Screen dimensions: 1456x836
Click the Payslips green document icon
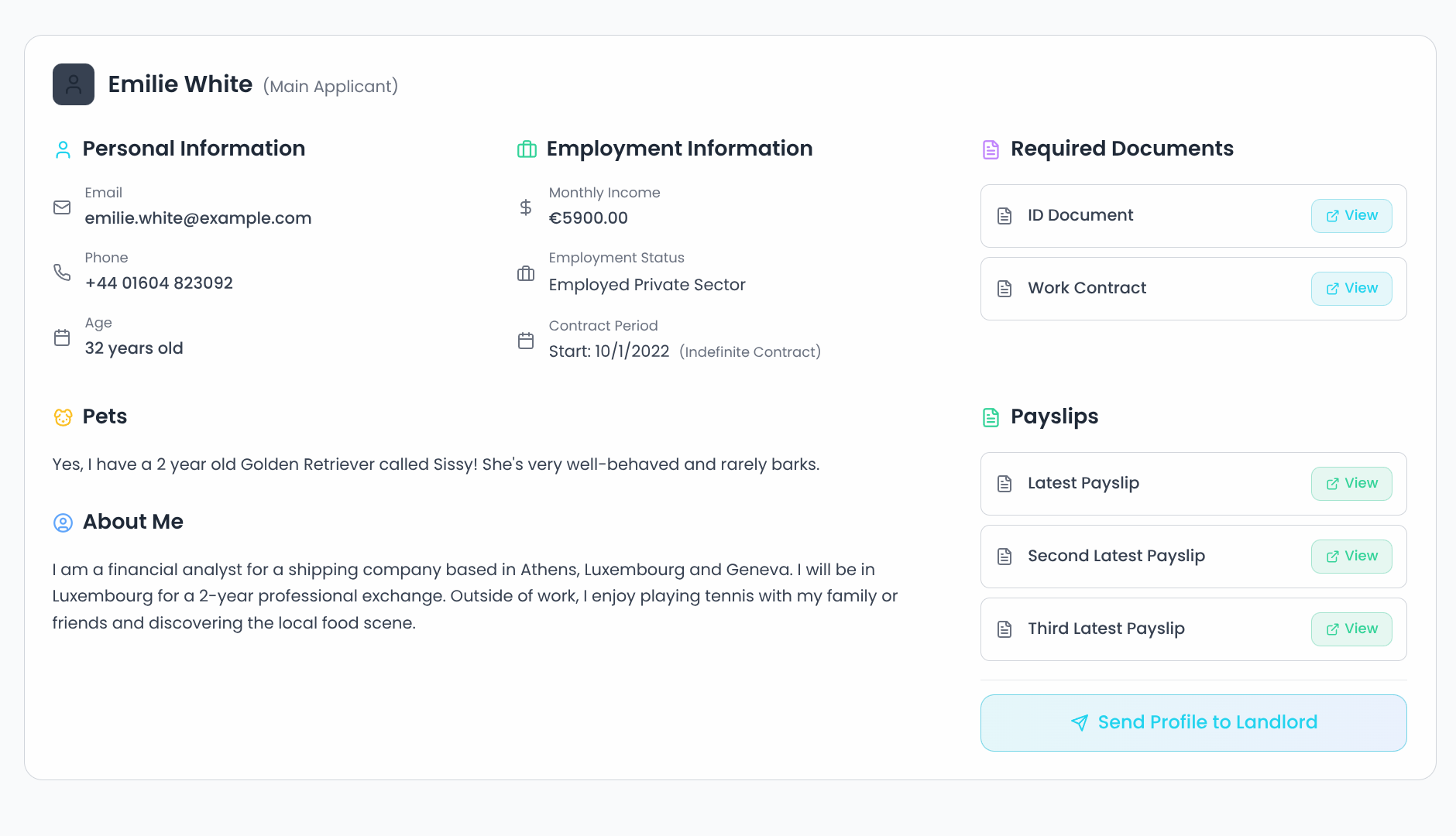[x=991, y=417]
